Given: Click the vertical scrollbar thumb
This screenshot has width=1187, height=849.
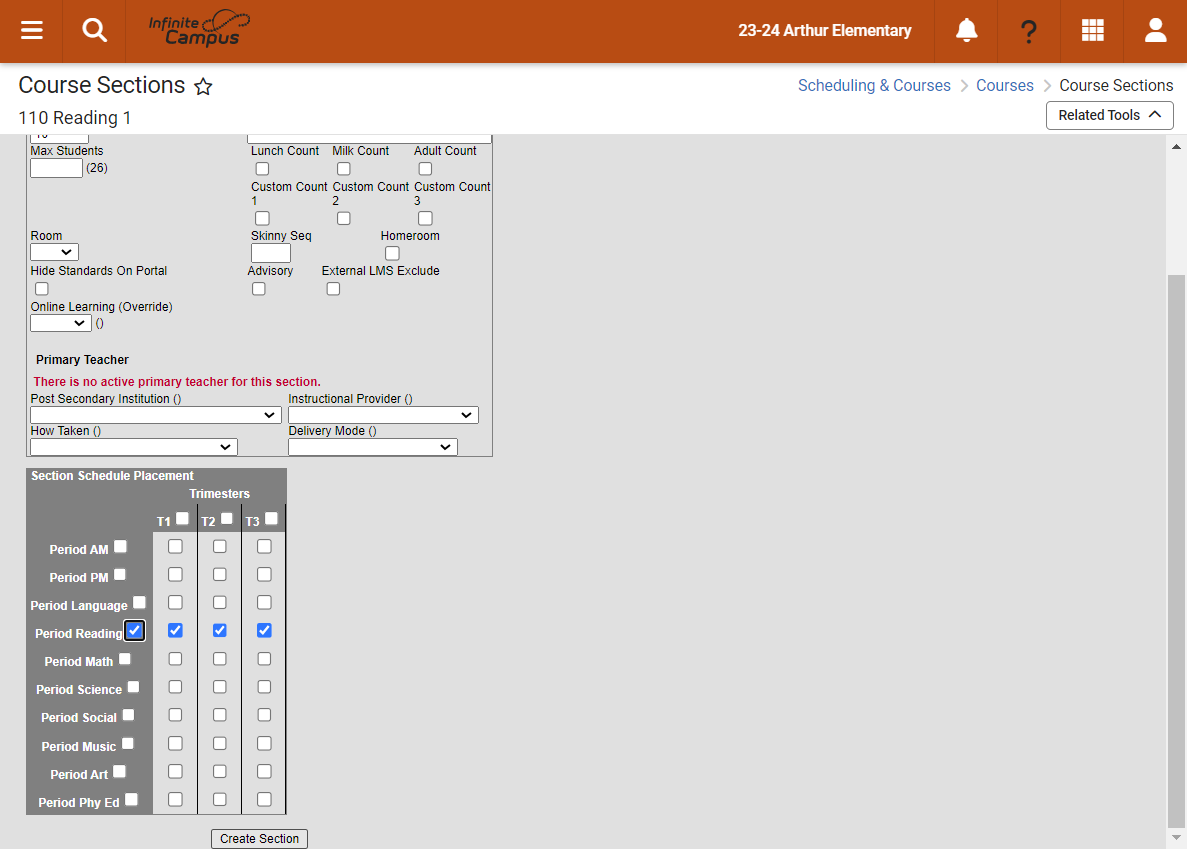Looking at the screenshot, I should tap(1176, 551).
